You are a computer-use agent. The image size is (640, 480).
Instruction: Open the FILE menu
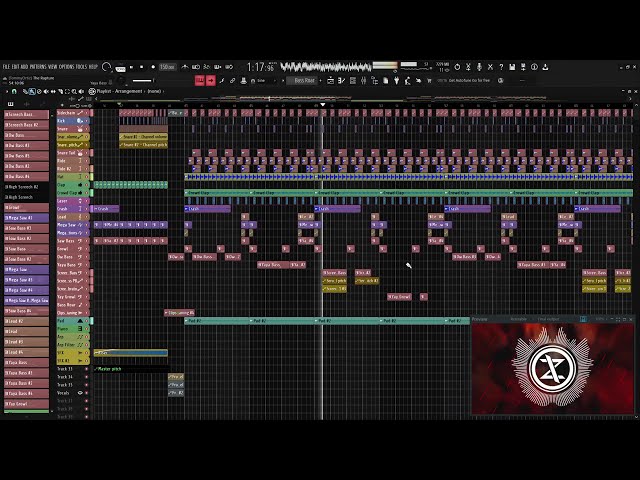(7, 67)
